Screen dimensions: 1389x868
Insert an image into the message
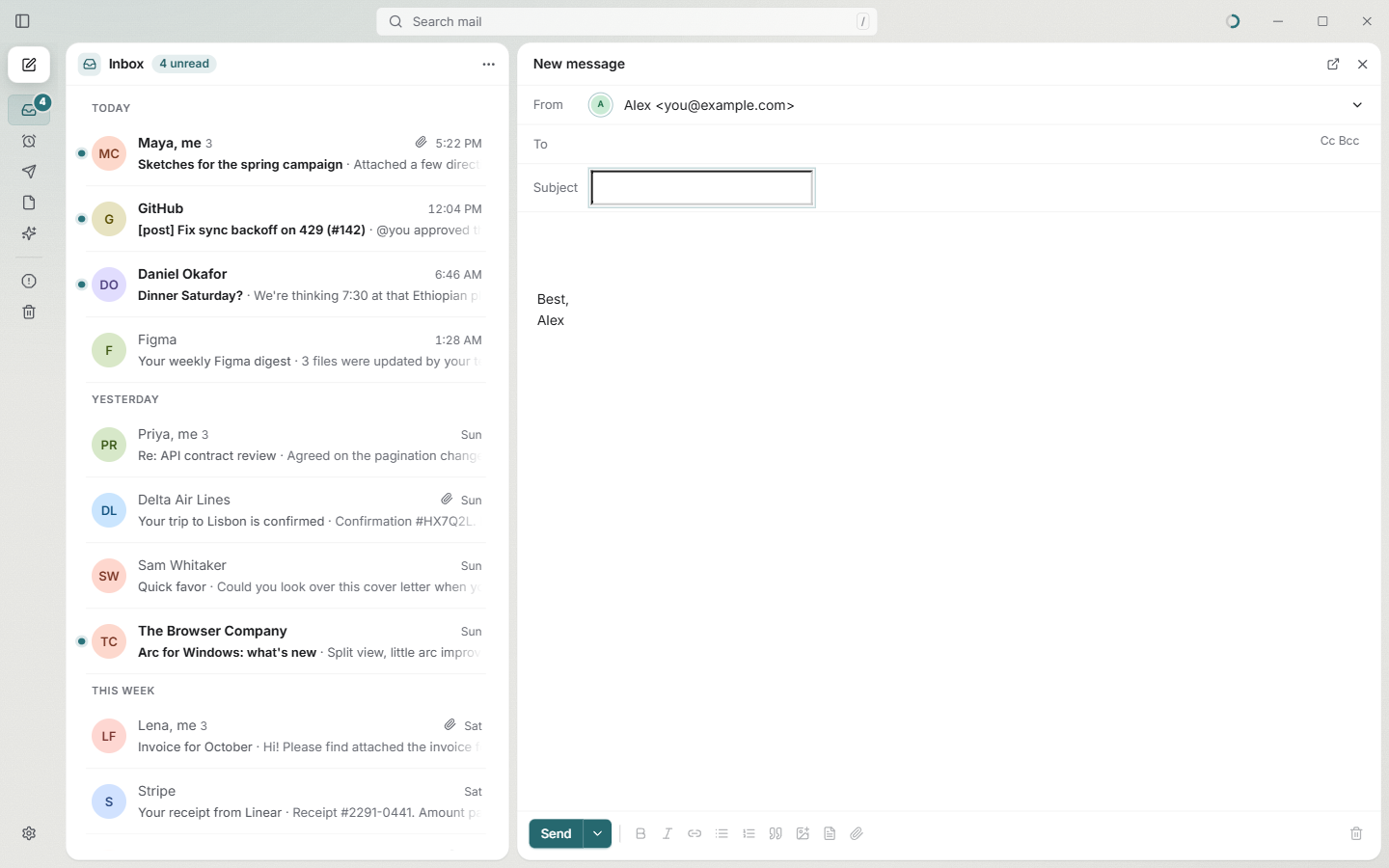click(803, 834)
